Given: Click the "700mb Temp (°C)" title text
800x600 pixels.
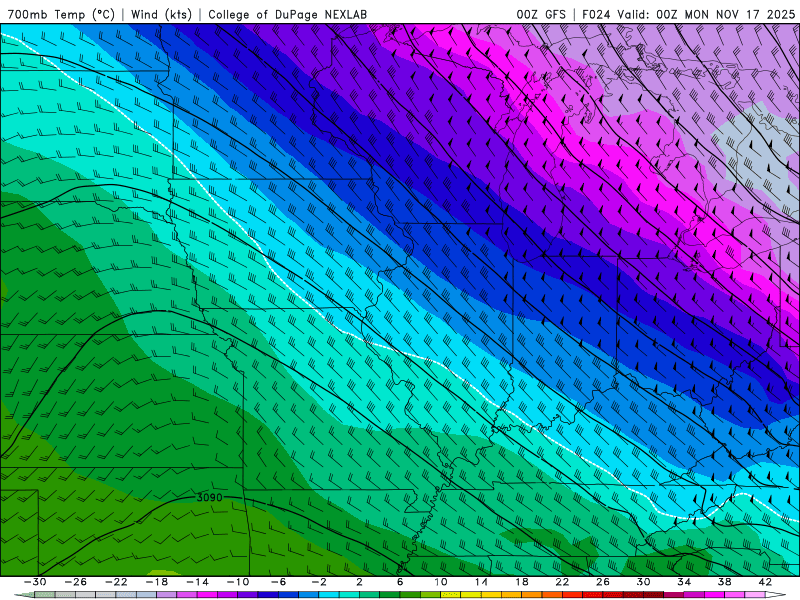Looking at the screenshot, I should pos(61,15).
